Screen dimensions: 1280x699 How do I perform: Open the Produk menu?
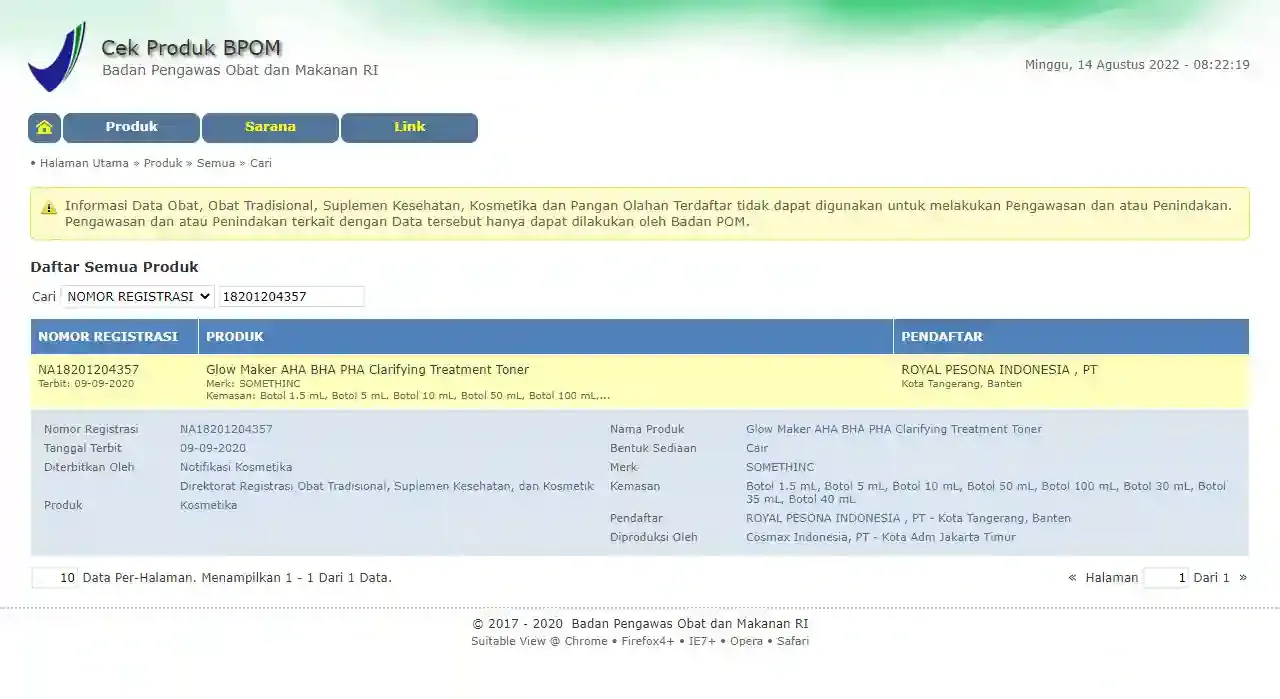click(x=131, y=128)
